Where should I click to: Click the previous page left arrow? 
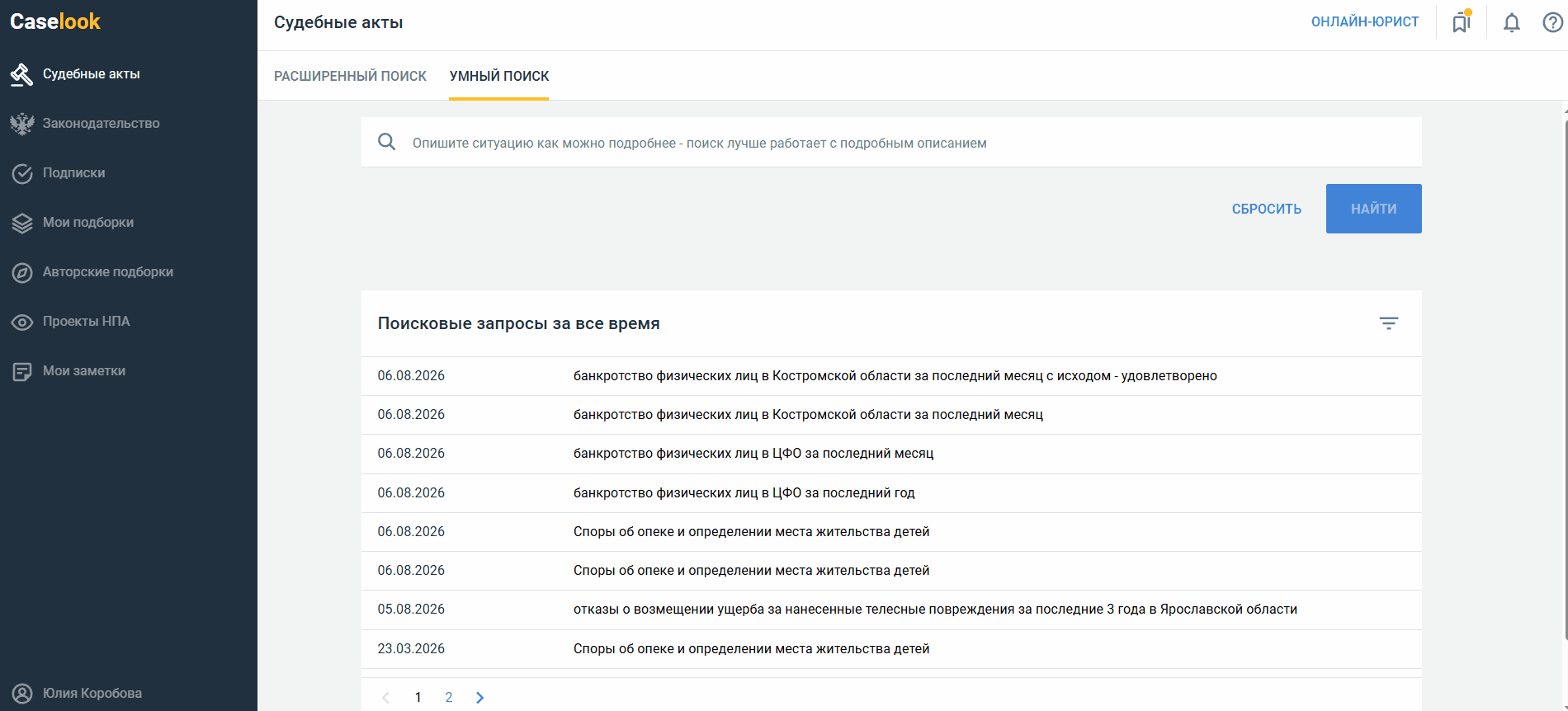(385, 698)
